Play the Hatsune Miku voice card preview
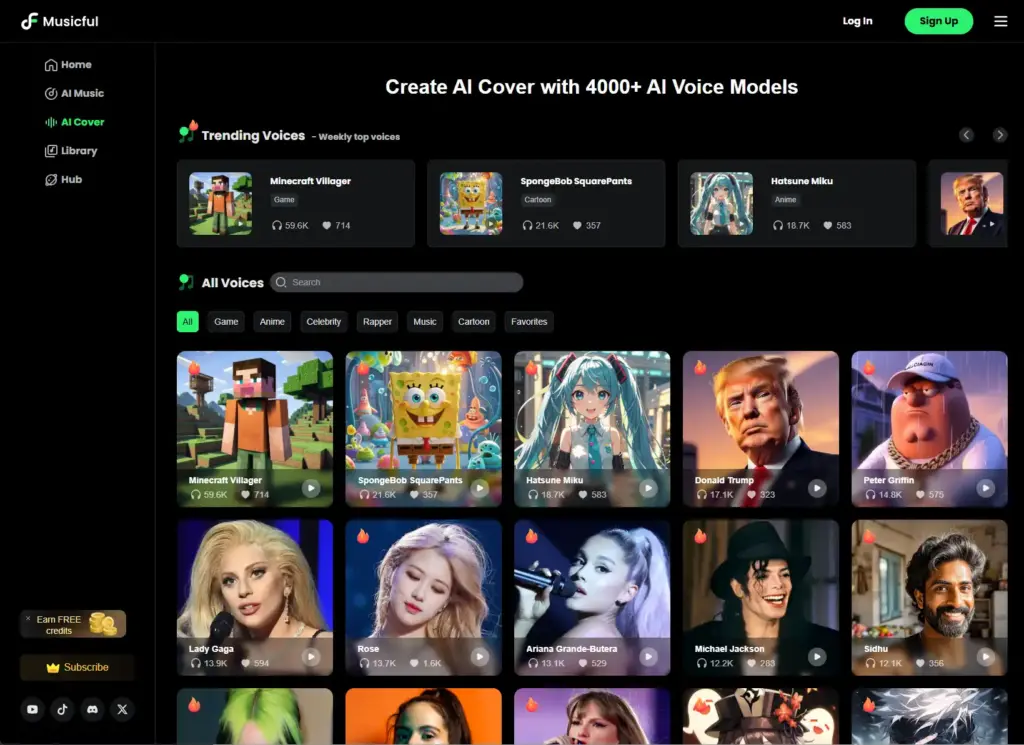 tap(648, 488)
